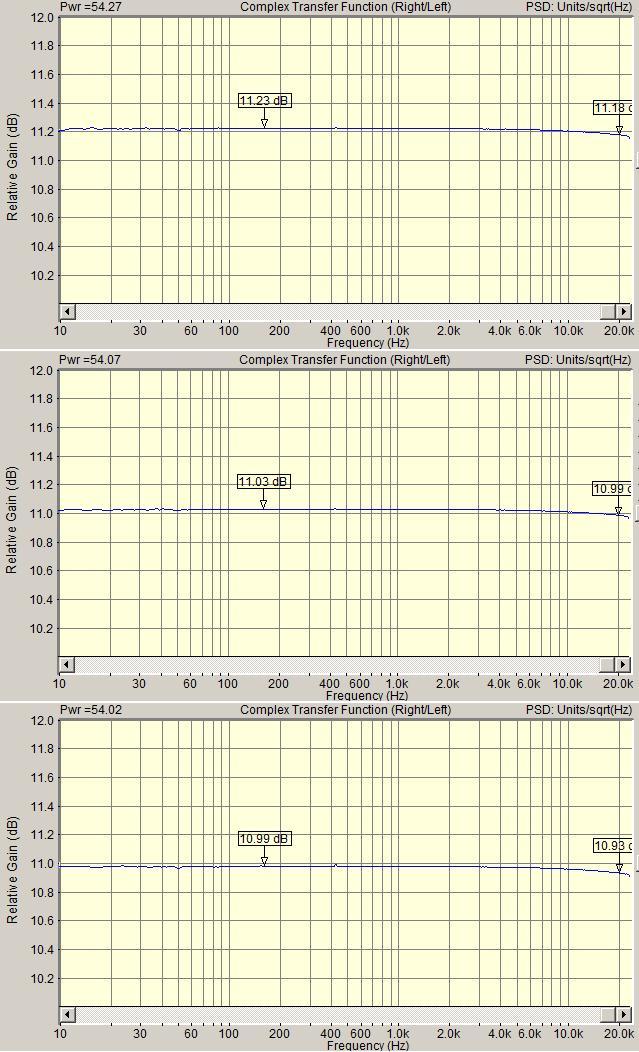Click right scroll arrow in middle graph
This screenshot has width=639, height=1052.
[624, 664]
